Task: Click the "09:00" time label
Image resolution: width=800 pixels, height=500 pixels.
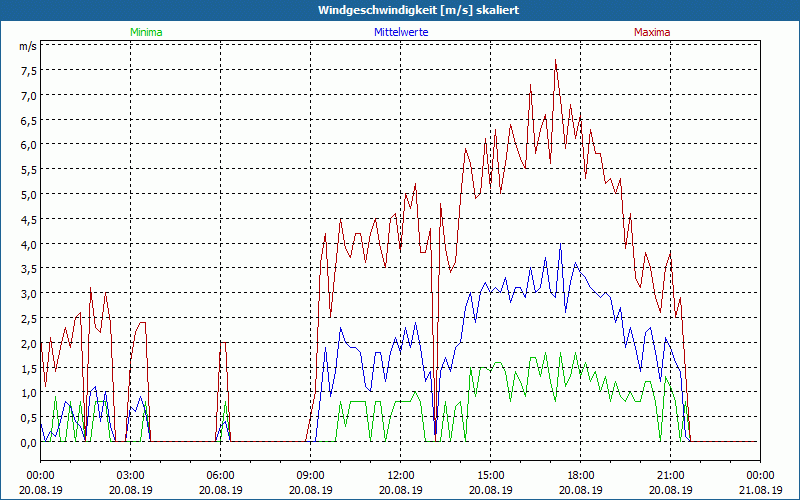Action: tap(311, 476)
